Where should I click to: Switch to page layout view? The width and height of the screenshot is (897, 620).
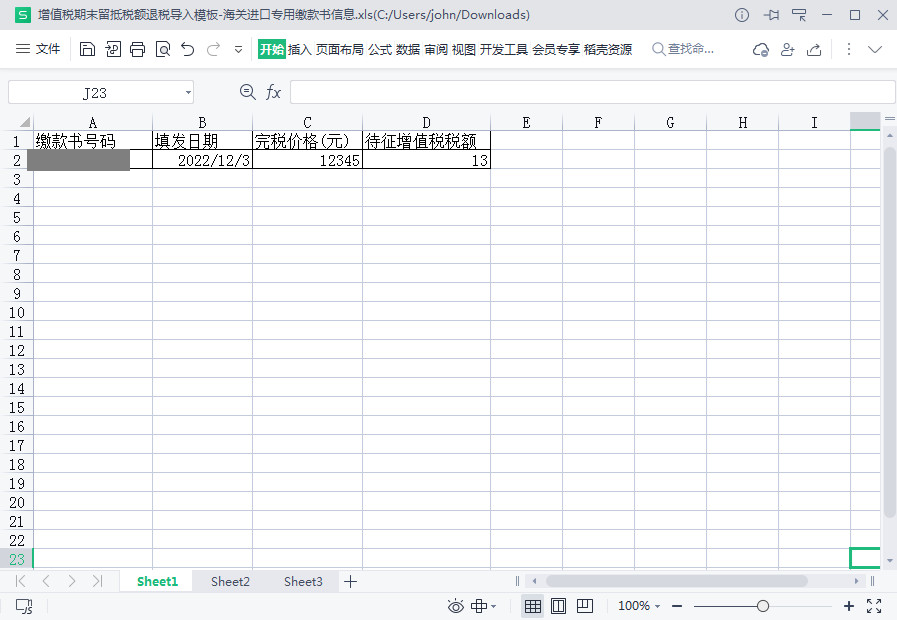coord(558,606)
